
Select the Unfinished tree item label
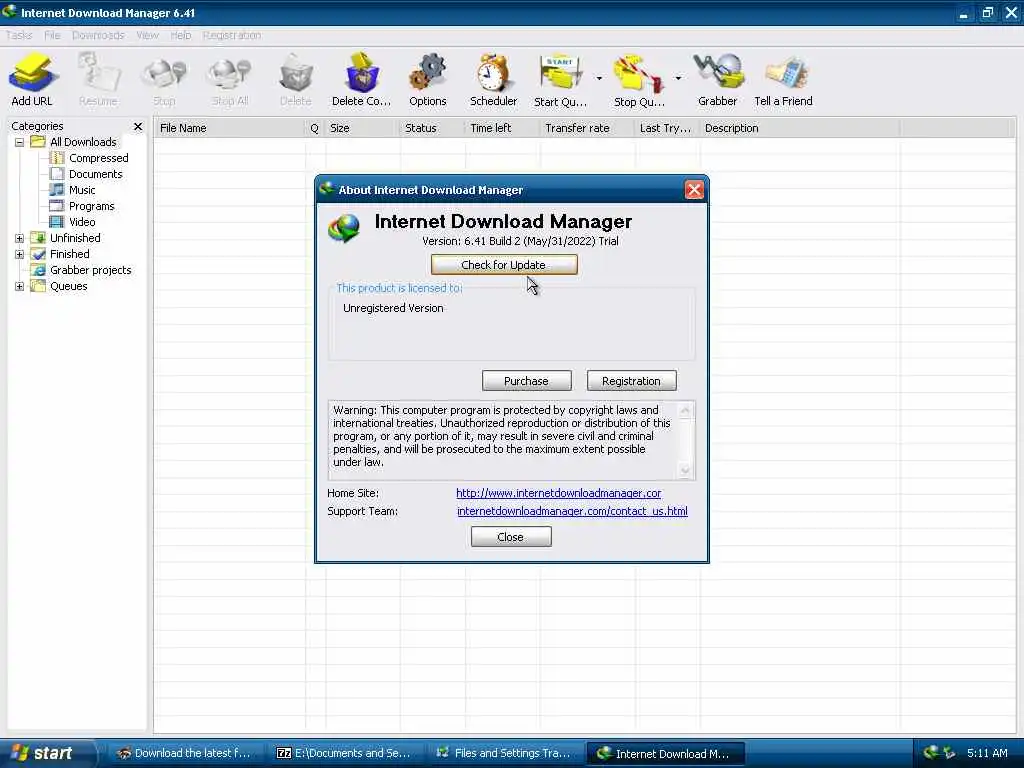tap(75, 238)
